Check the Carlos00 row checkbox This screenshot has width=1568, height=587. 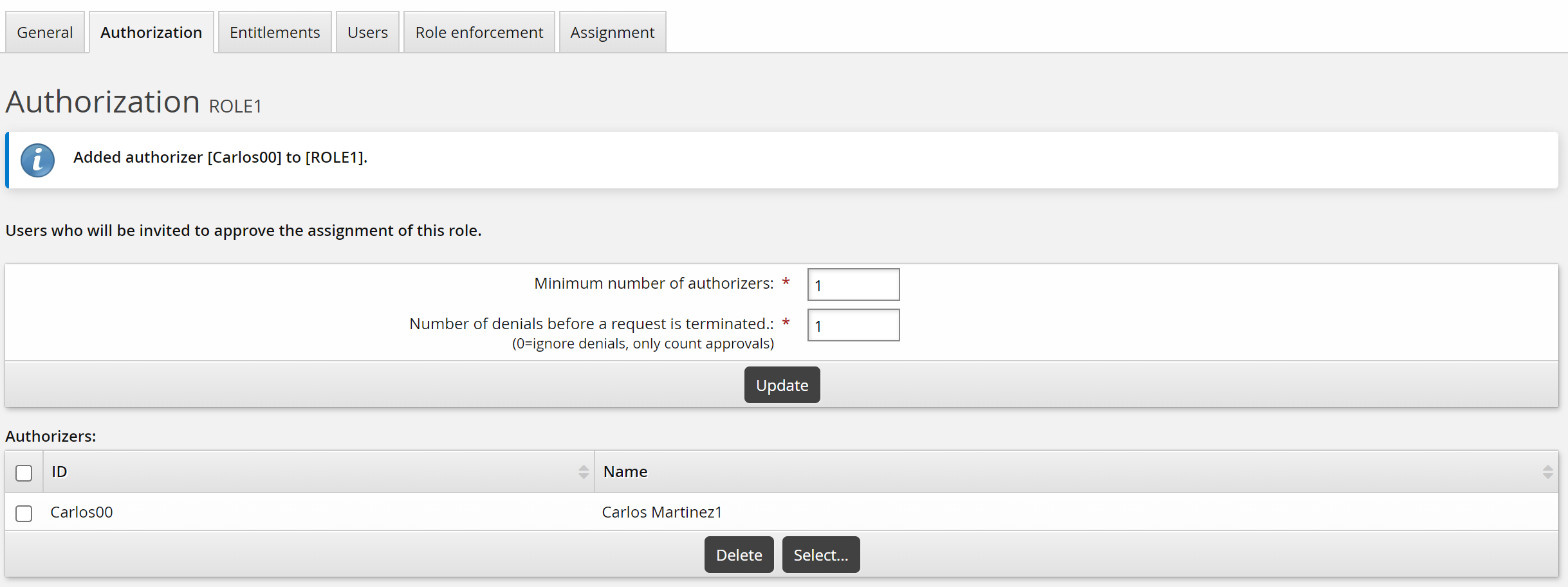coord(24,513)
